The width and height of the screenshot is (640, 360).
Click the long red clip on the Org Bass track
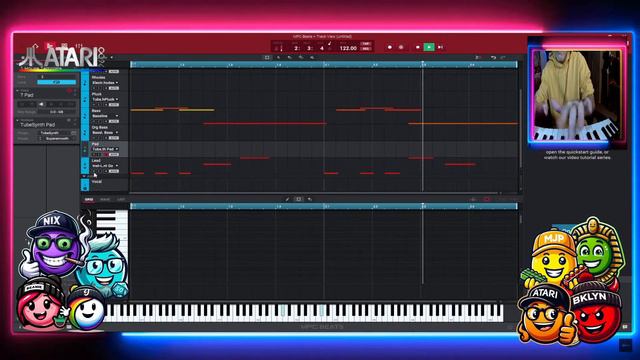(x=264, y=123)
